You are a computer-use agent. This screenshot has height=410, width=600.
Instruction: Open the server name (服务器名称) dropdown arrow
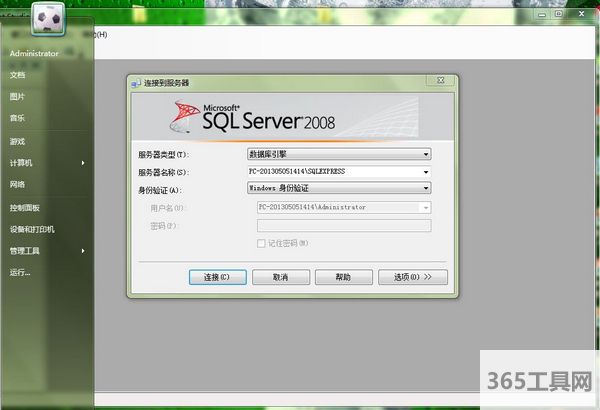pyautogui.click(x=426, y=172)
